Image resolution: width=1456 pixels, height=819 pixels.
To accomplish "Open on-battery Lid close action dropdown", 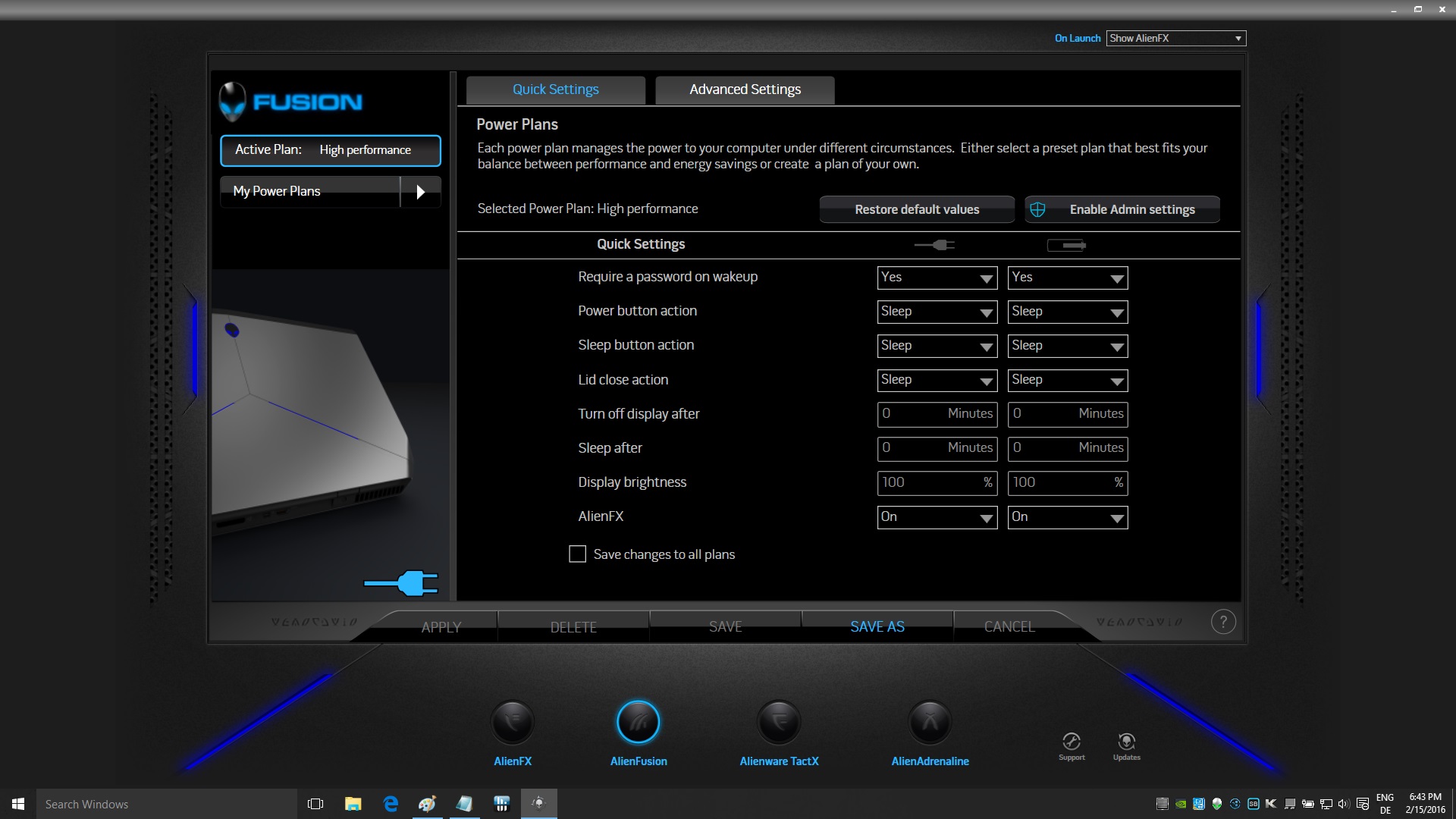I will pyautogui.click(x=1068, y=380).
